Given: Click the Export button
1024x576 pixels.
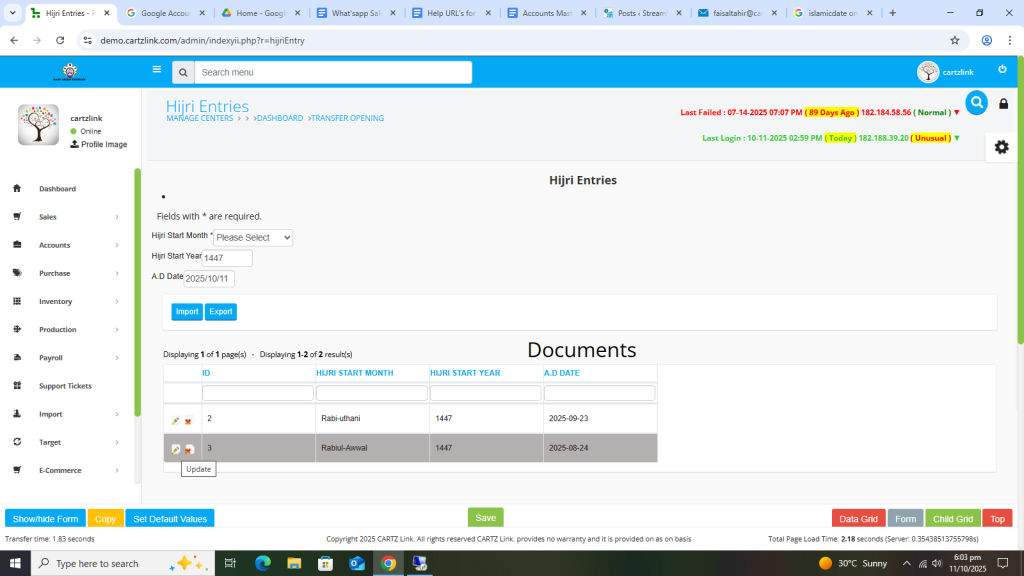Looking at the screenshot, I should coord(221,312).
